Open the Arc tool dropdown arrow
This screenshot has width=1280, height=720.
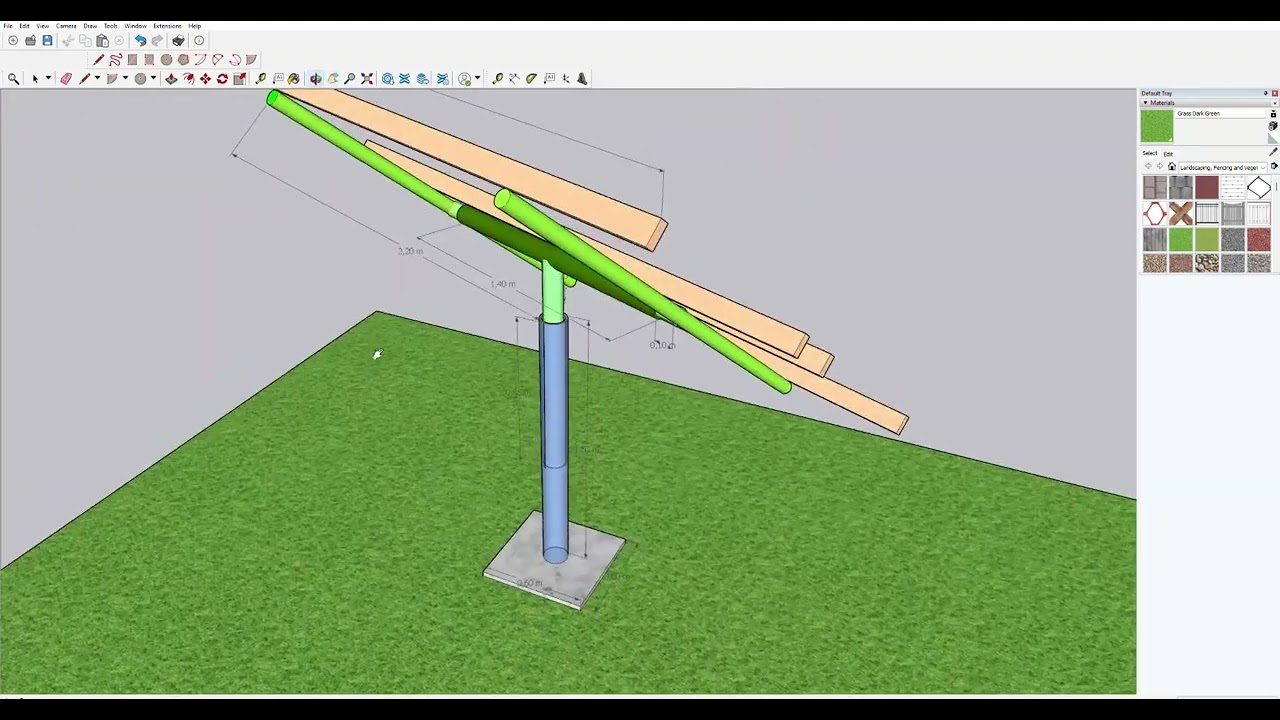pos(125,78)
